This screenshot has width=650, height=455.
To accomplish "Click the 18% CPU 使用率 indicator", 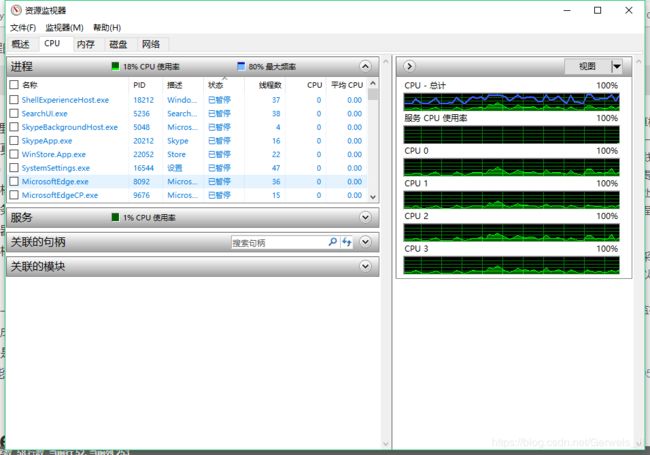I will click(x=146, y=66).
